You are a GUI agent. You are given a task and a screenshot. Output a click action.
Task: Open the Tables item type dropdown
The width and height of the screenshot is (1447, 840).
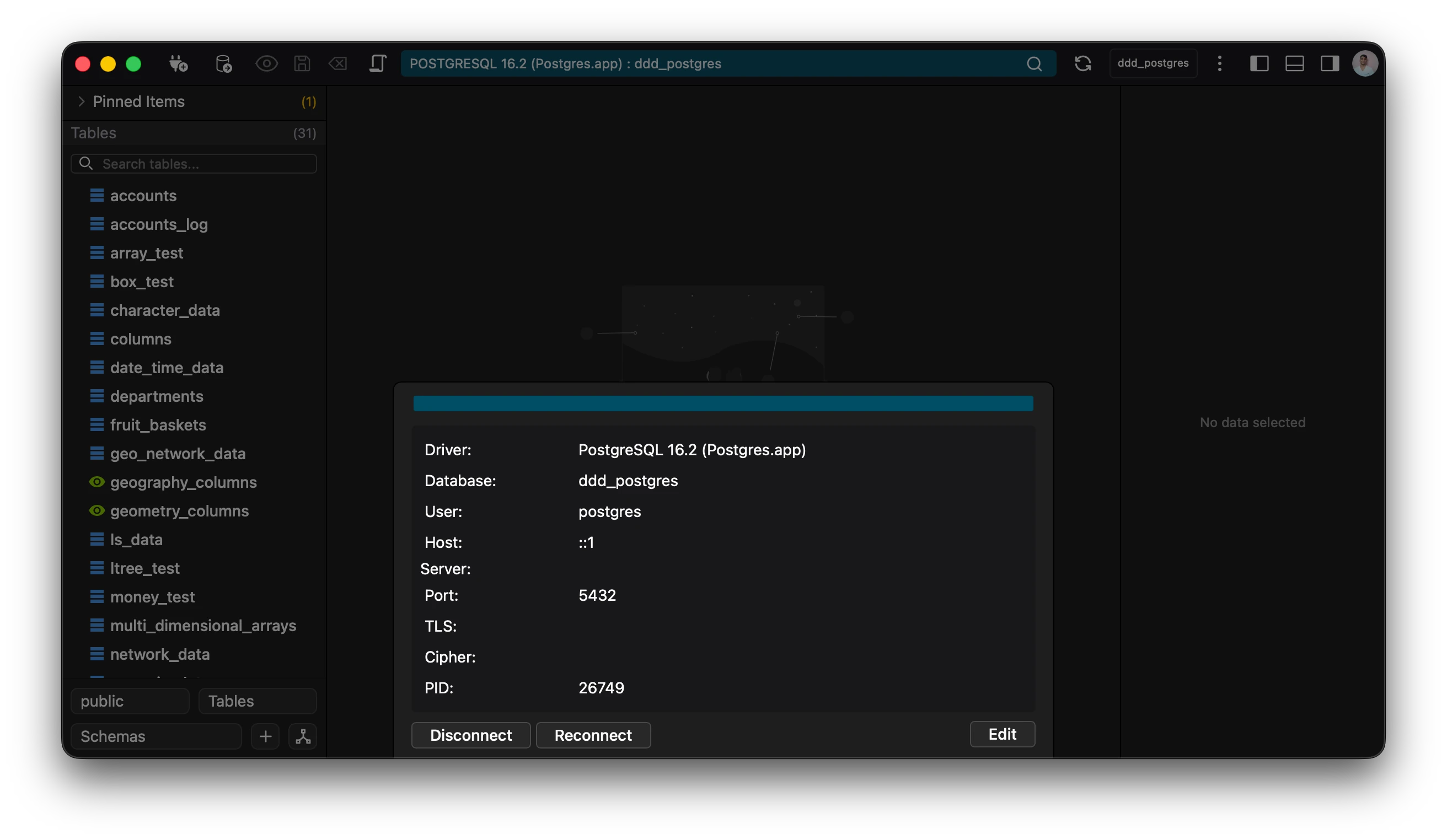[257, 701]
